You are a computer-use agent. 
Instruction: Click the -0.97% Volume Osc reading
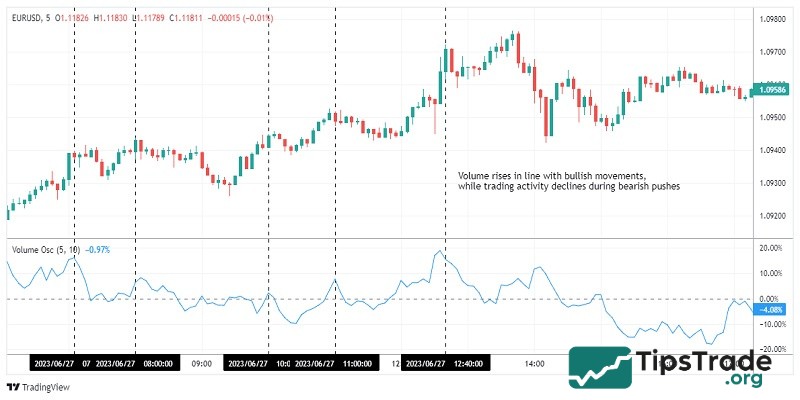(x=96, y=248)
